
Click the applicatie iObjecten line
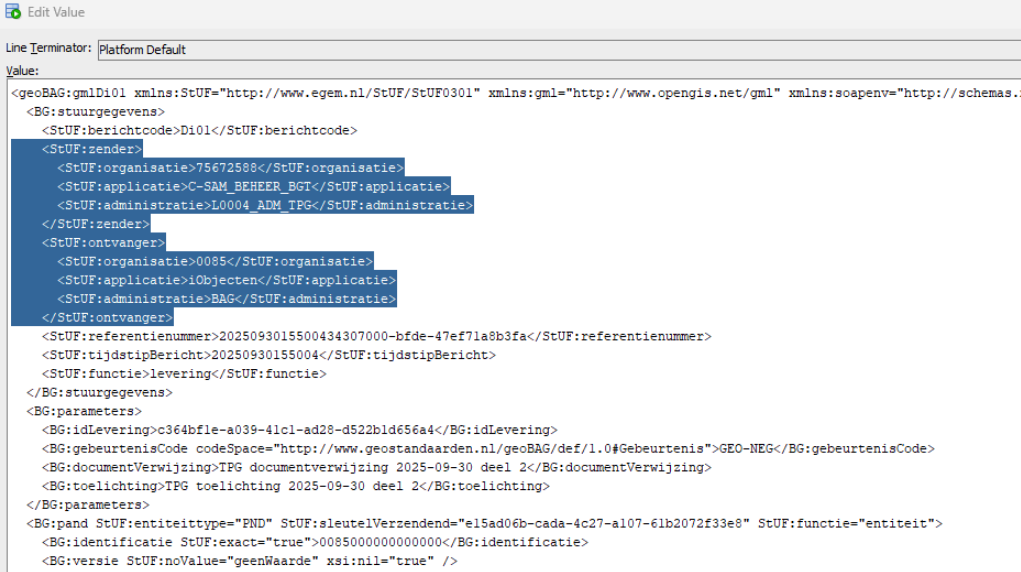(227, 281)
